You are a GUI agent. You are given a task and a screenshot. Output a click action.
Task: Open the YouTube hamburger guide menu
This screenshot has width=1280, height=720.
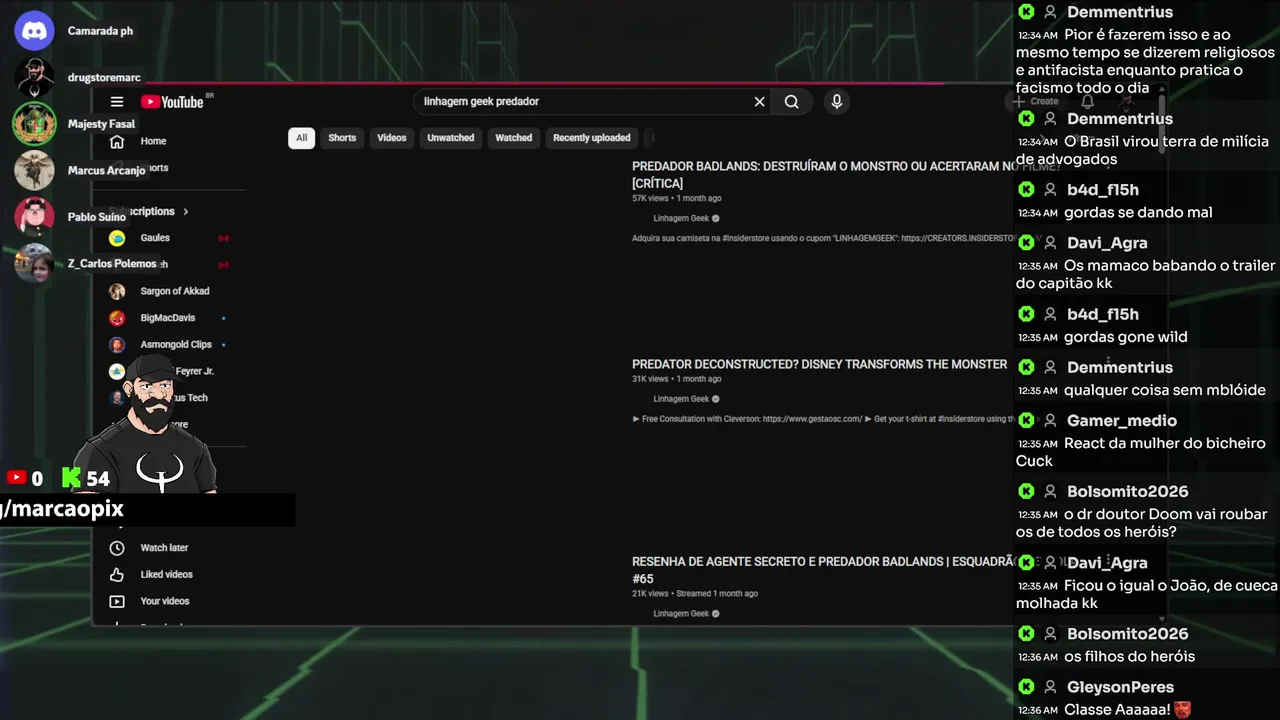pos(117,102)
